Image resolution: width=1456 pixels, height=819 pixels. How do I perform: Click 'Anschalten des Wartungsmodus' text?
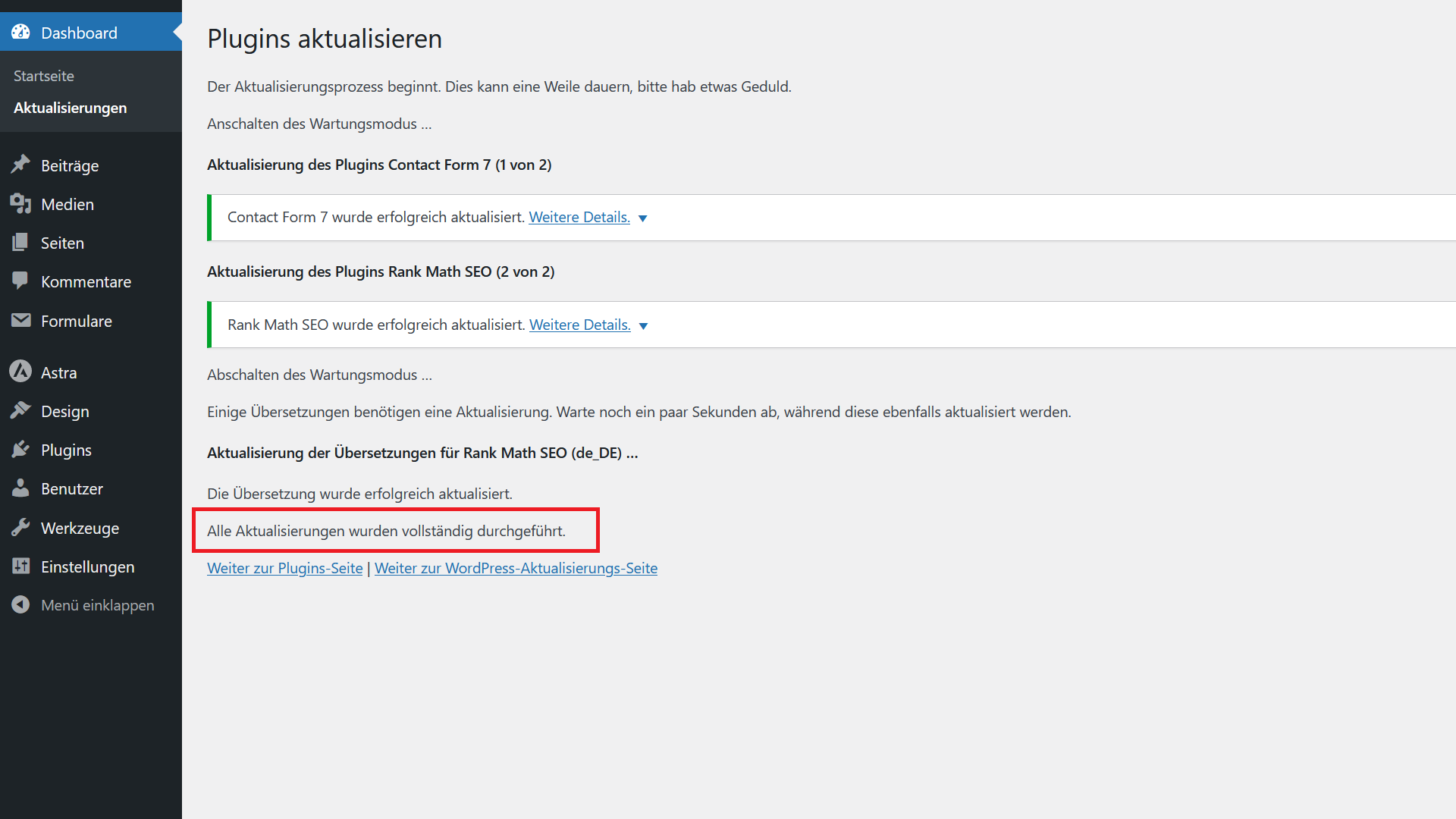(319, 124)
